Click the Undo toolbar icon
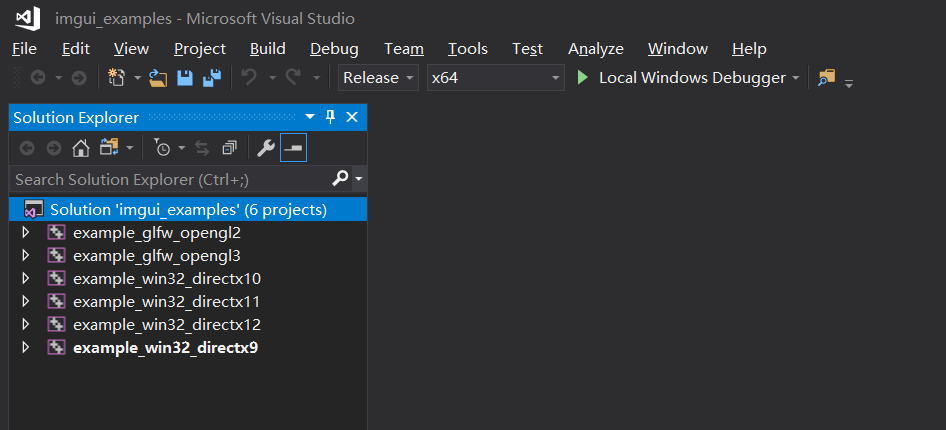Viewport: 946px width, 430px height. point(249,78)
